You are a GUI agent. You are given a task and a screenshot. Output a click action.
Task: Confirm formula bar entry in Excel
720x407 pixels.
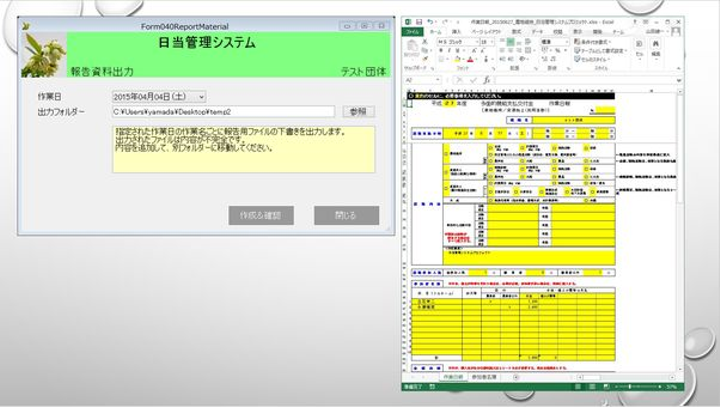[x=473, y=80]
